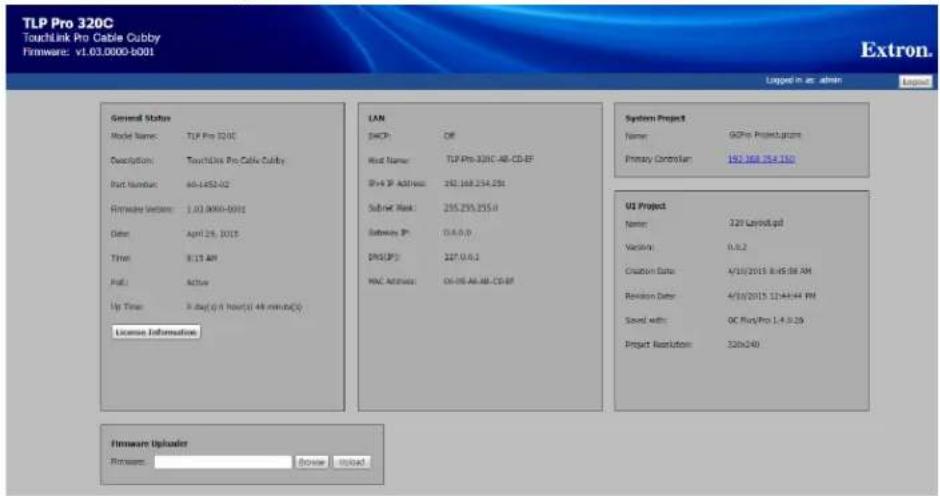Click the Upload firmware button
Viewport: 940px width, 496px height.
click(351, 462)
